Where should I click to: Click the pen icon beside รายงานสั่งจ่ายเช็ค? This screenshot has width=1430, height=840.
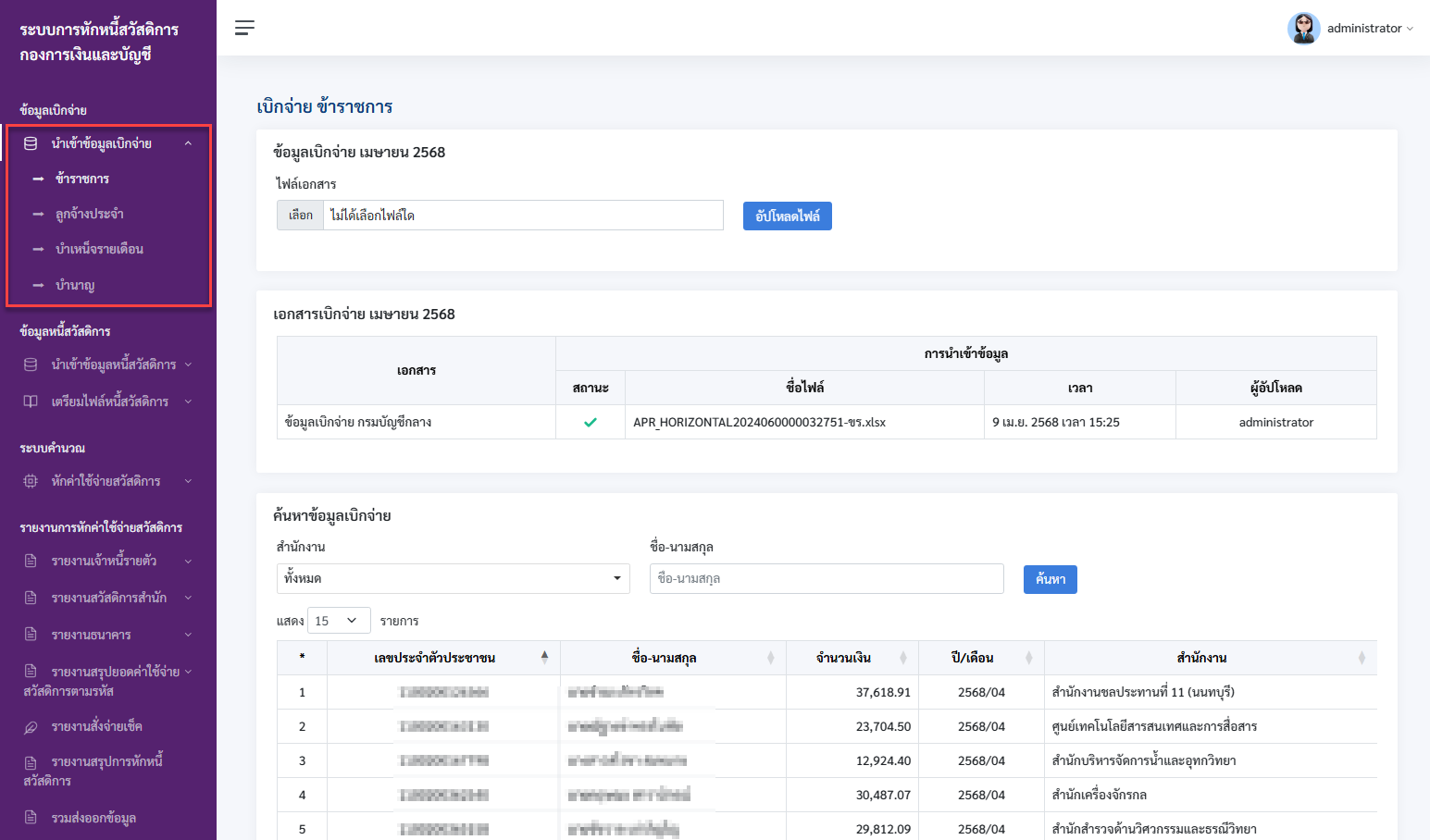pyautogui.click(x=31, y=727)
